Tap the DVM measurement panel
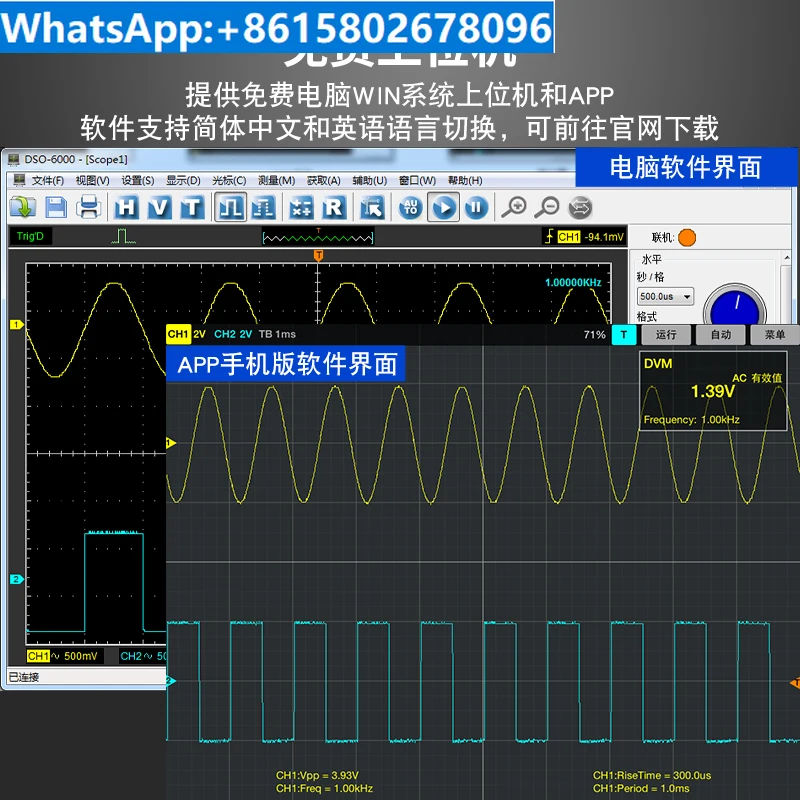The height and width of the screenshot is (800, 800). point(713,391)
